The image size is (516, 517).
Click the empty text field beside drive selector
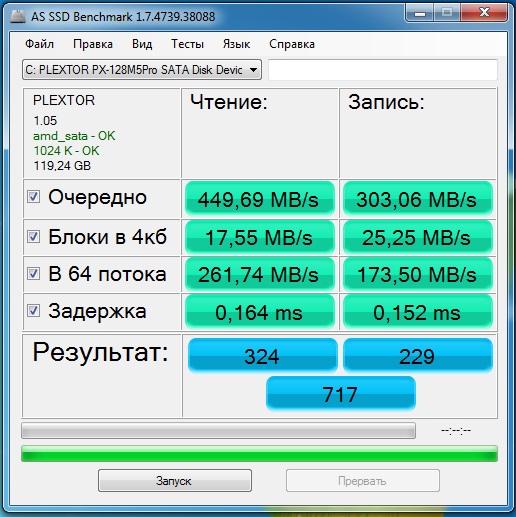(383, 70)
